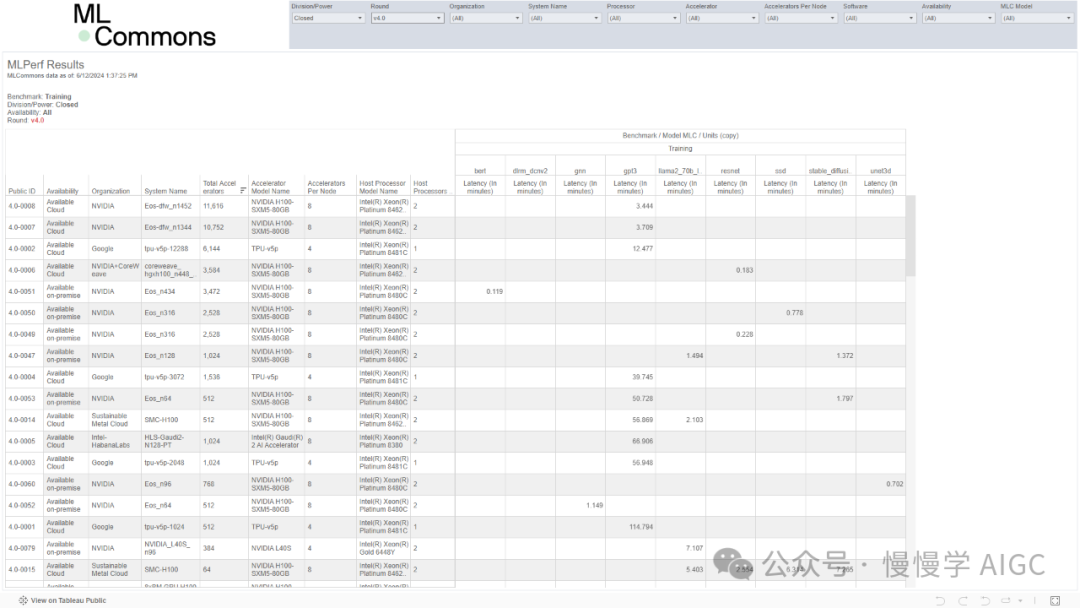Select gpt3 latency value 39.745
This screenshot has height=608, width=1080.
click(x=642, y=377)
